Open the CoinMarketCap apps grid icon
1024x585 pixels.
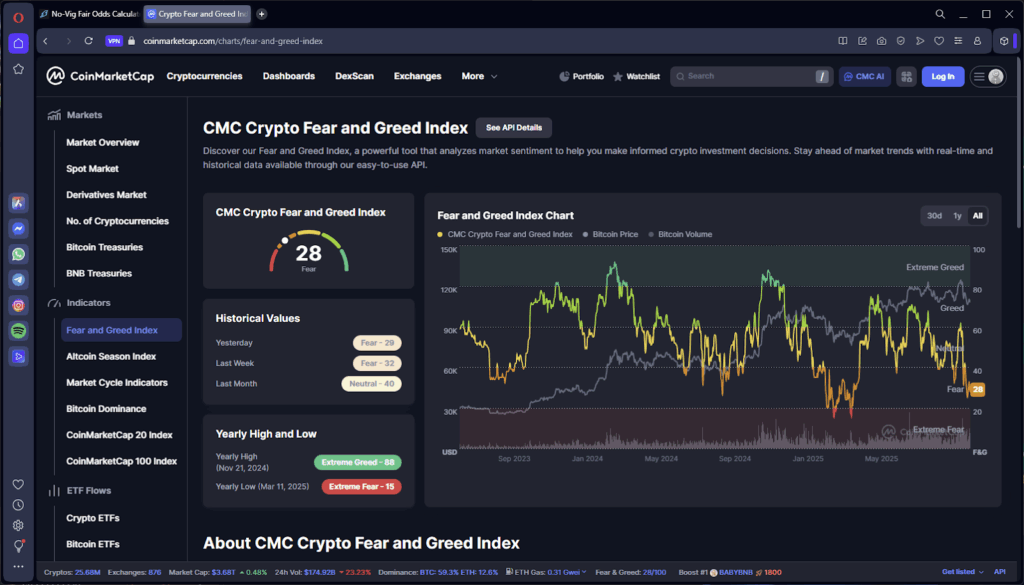(x=906, y=76)
